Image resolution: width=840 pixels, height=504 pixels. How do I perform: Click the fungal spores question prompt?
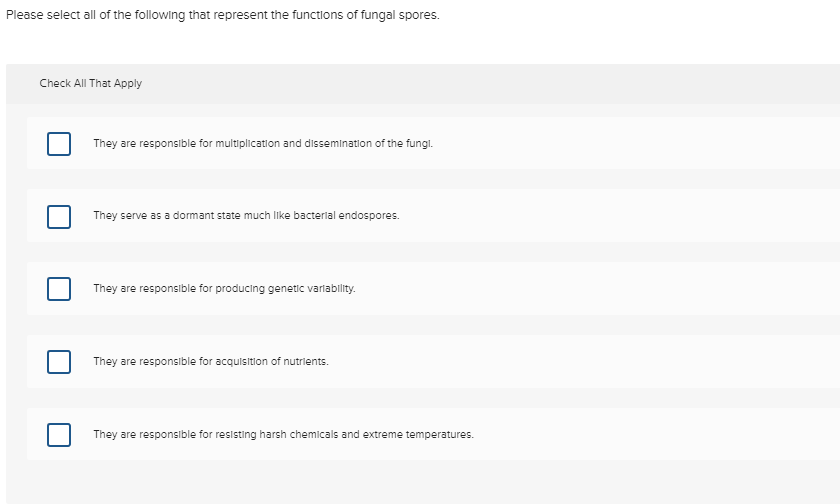click(222, 17)
